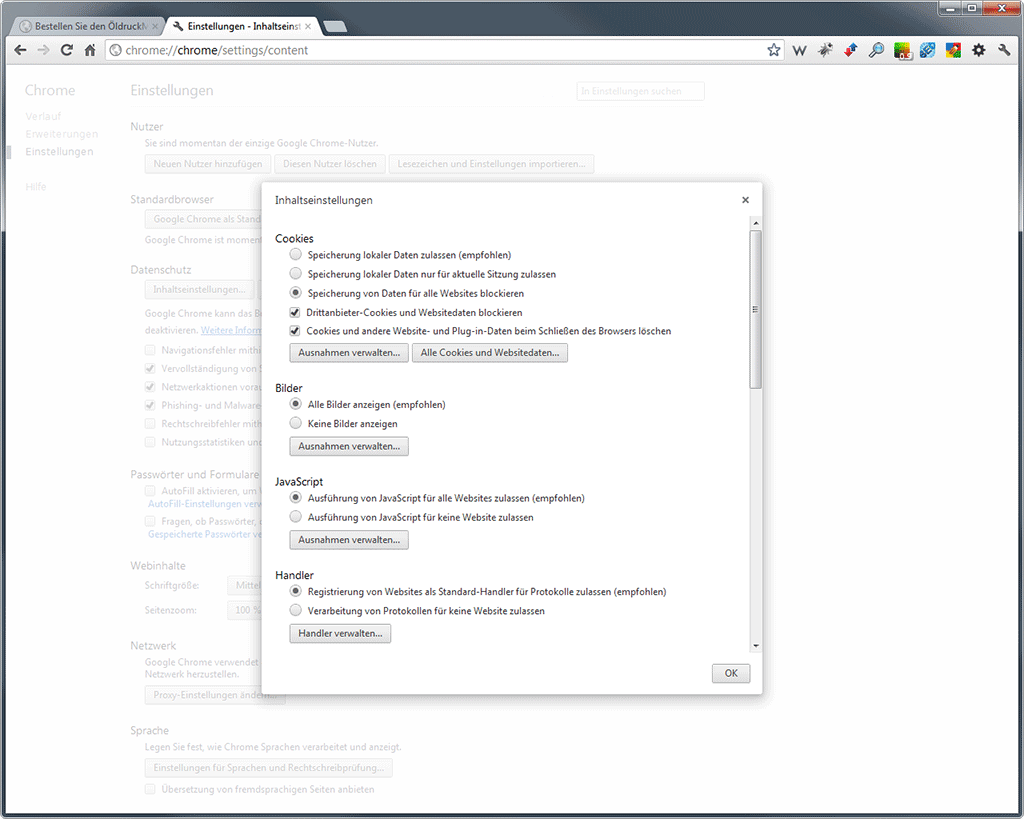Viewport: 1024px width, 819px height.
Task: Toggle the AutoFill aktivieren checkbox
Action: point(150,490)
